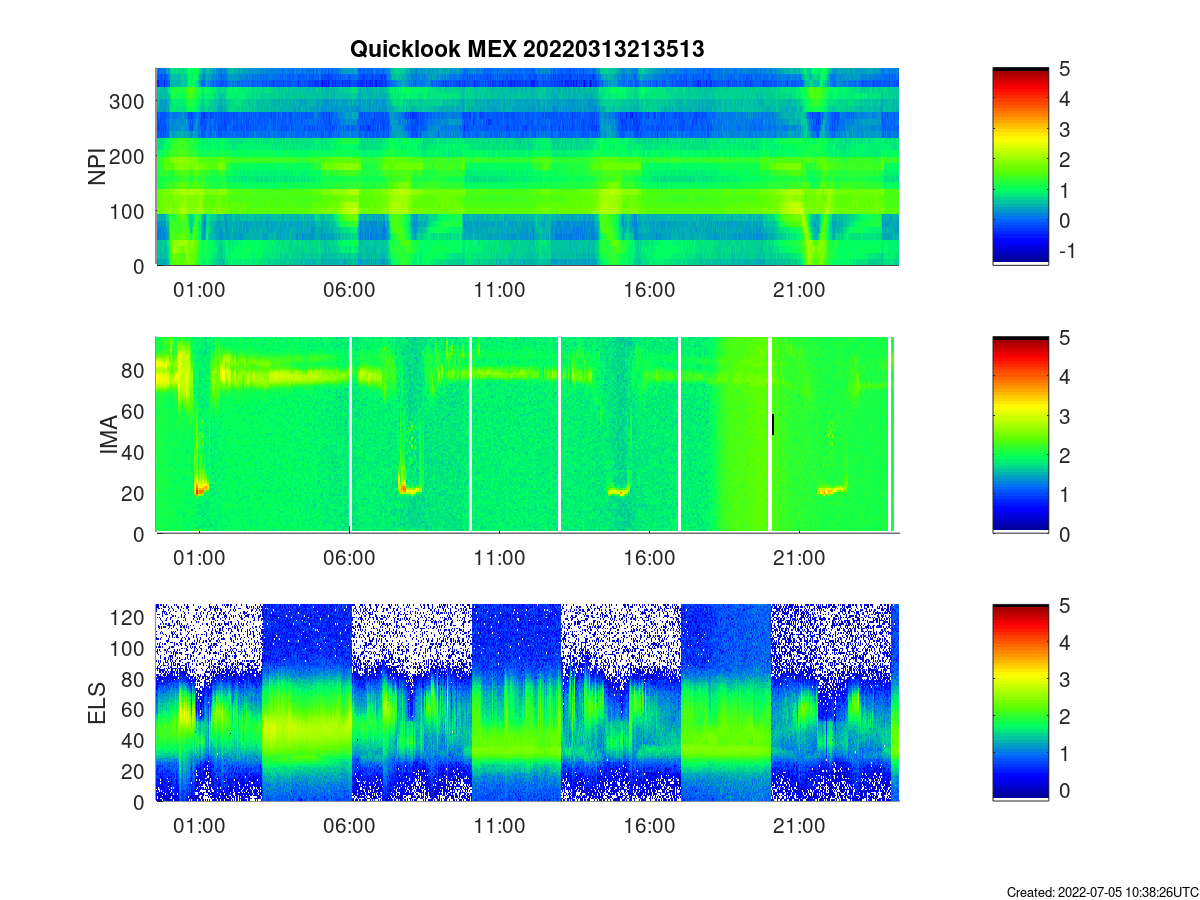The image size is (1200, 900).
Task: Click the 16:00 tick under IMA plot
Action: 650,558
